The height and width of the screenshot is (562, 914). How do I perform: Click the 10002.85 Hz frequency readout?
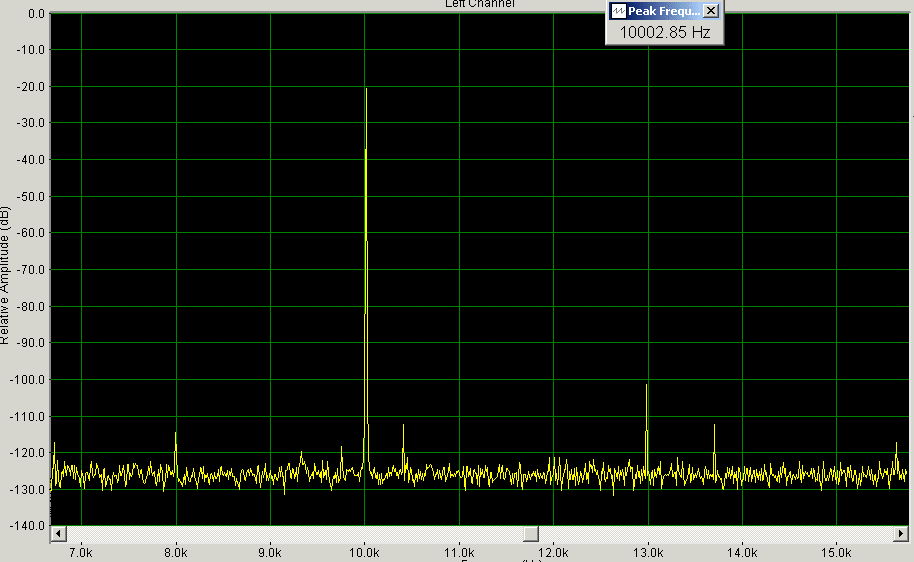tap(665, 32)
